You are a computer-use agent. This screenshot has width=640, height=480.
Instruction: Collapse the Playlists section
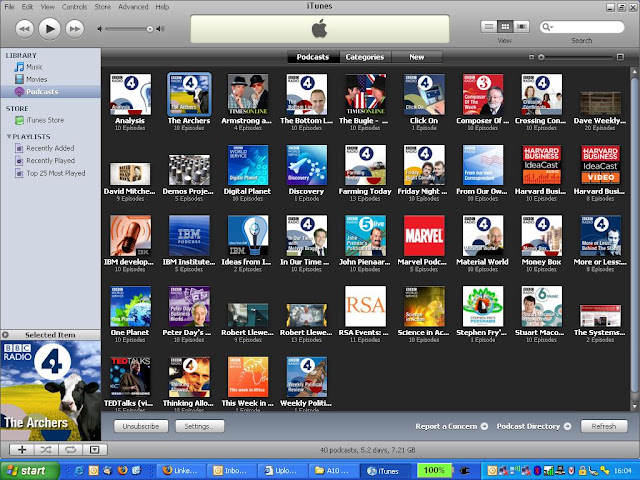pos(9,136)
